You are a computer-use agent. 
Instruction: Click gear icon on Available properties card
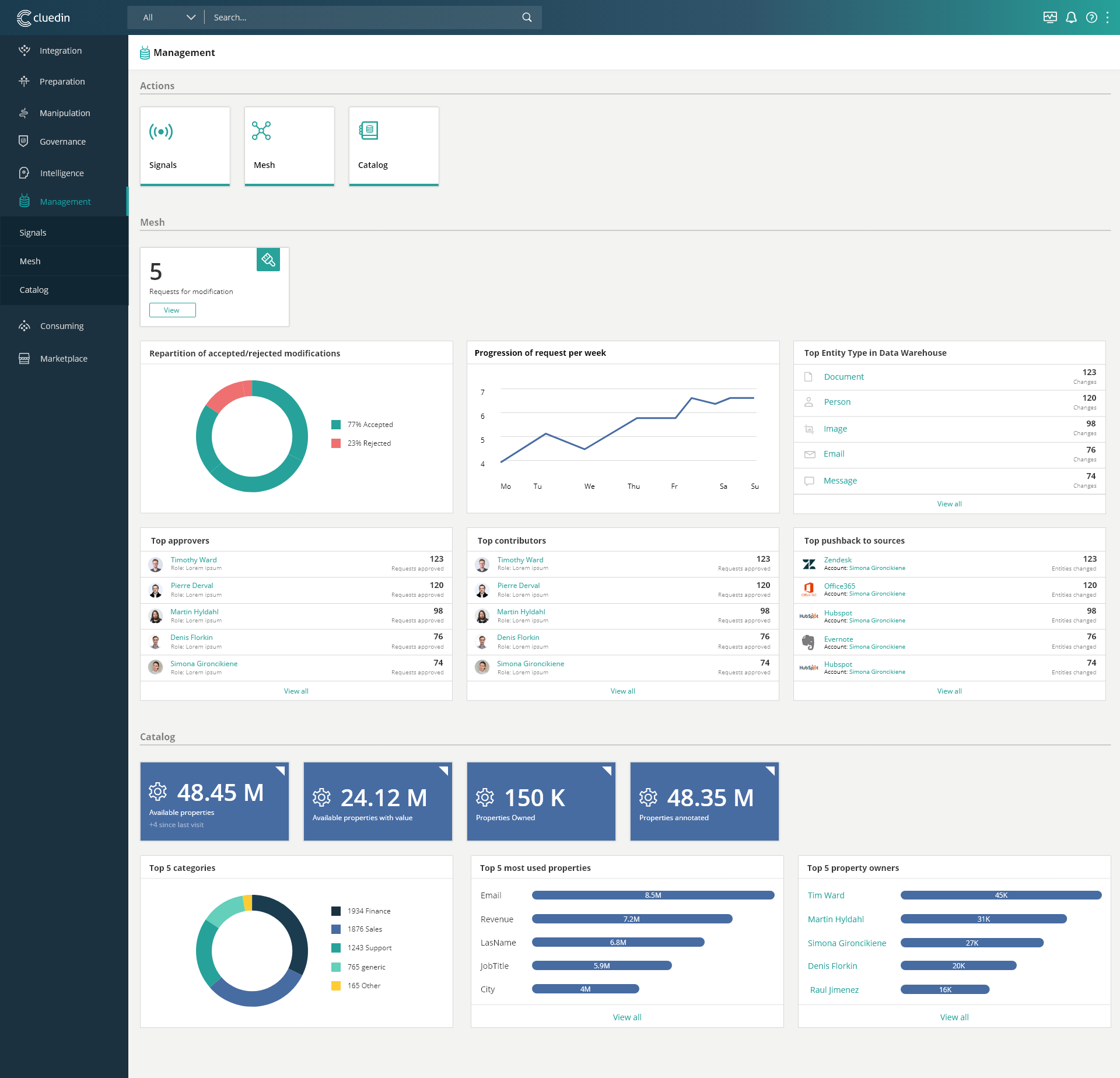pyautogui.click(x=157, y=792)
